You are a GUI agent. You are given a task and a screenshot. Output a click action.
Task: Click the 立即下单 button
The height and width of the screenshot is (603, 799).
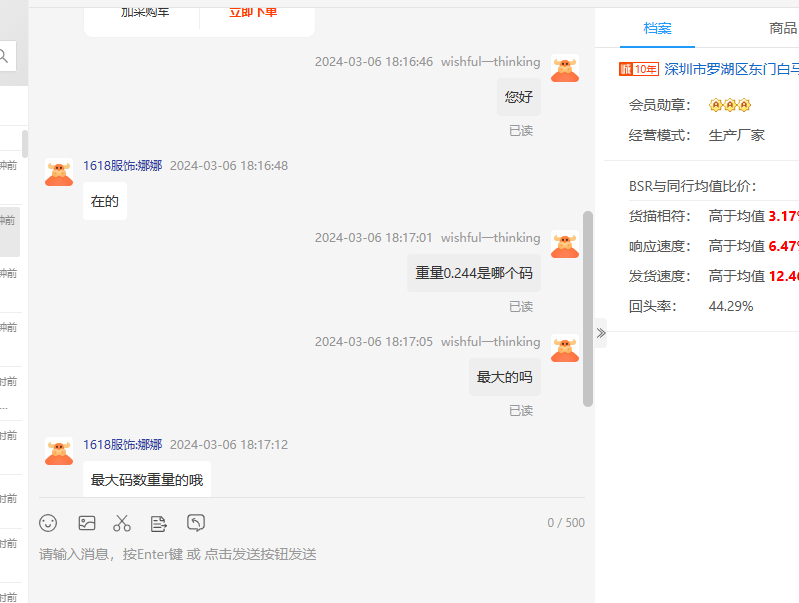coord(253,11)
